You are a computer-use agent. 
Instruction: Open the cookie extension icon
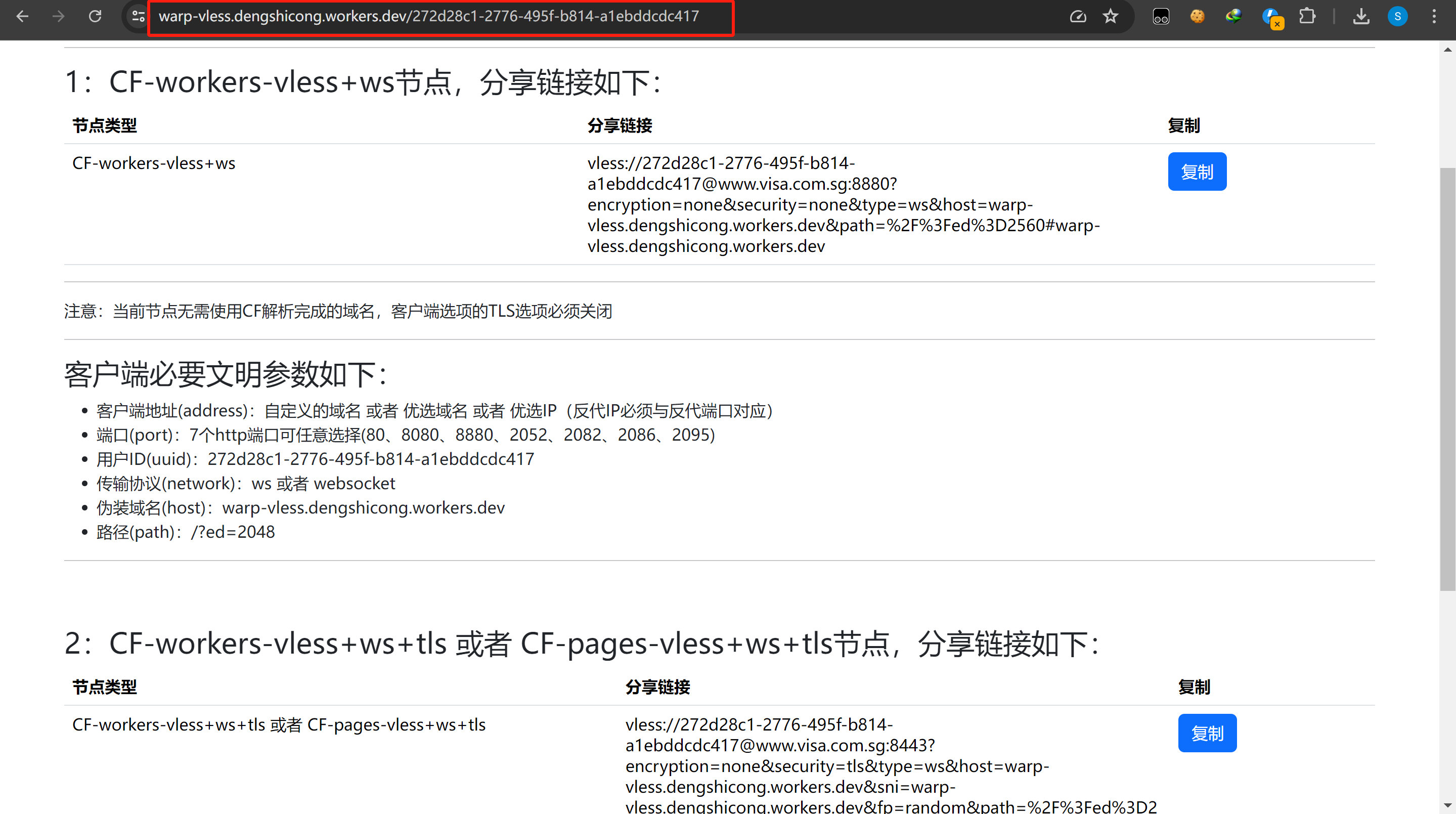[1197, 16]
